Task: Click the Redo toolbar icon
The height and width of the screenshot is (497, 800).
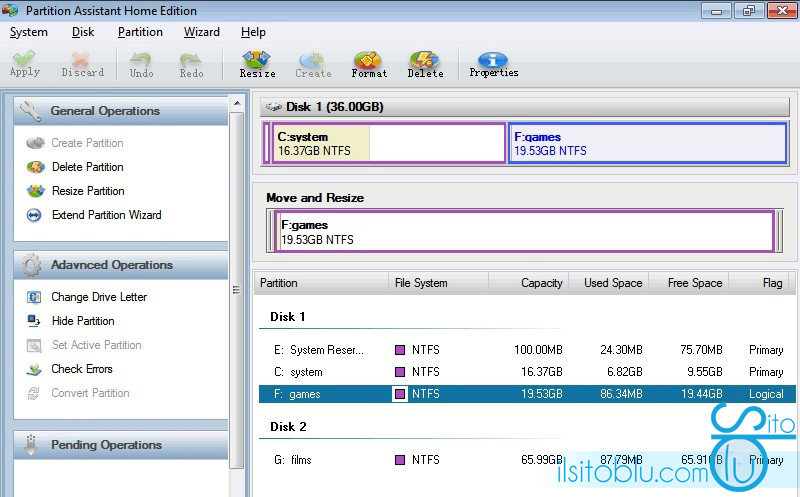Action: [x=191, y=65]
